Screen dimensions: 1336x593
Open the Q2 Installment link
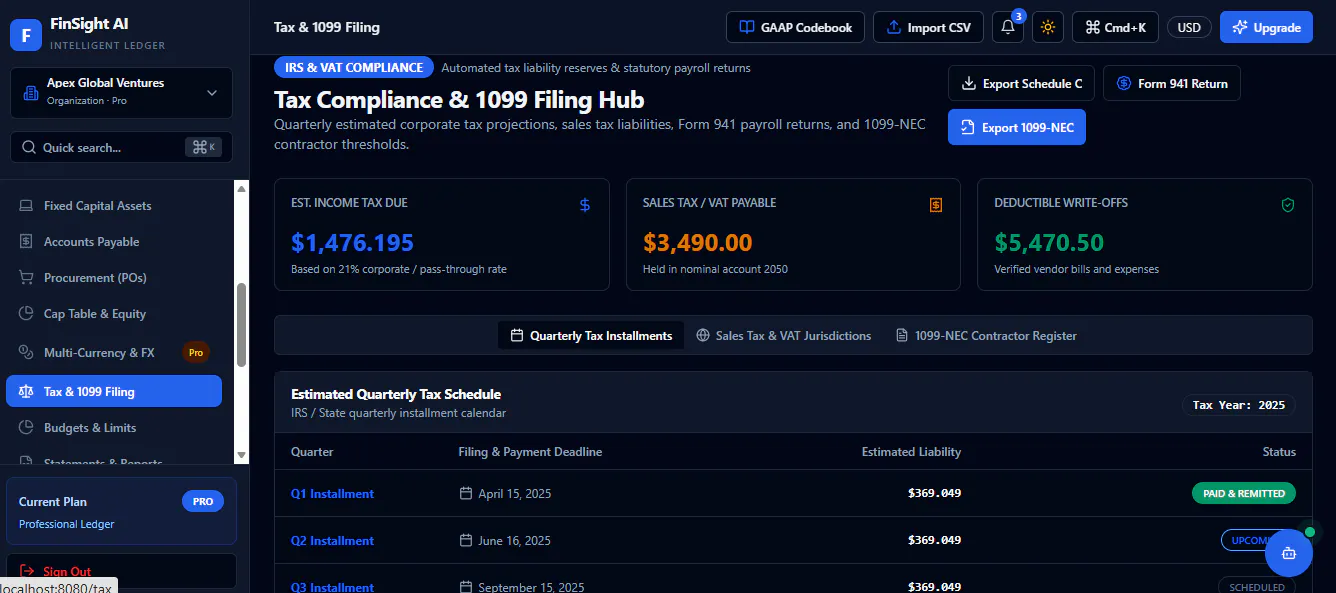tap(332, 541)
